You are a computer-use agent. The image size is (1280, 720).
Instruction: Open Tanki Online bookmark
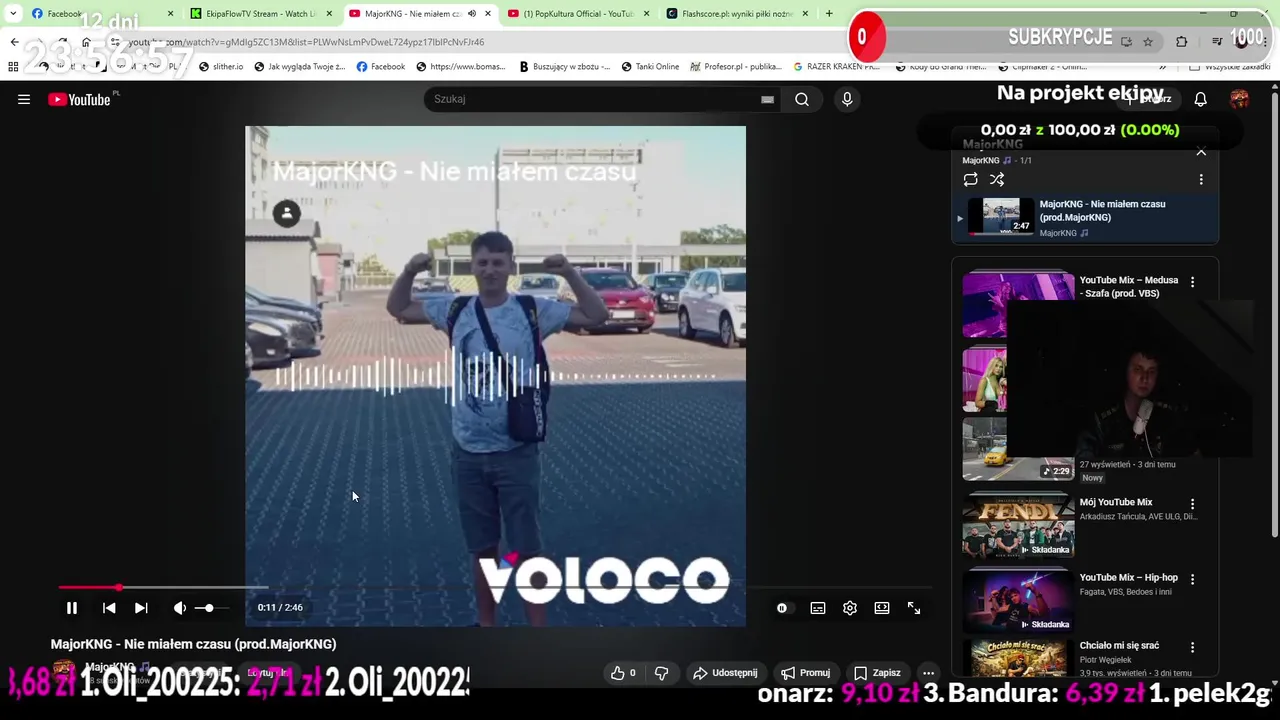650,67
